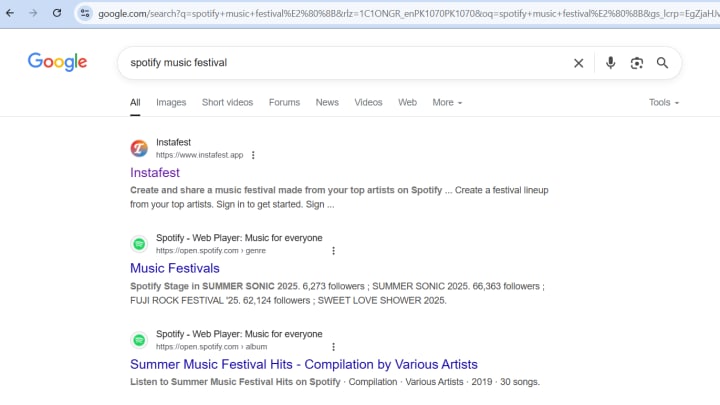Image resolution: width=720 pixels, height=405 pixels.
Task: Click Spotify favicon of Summer Music Festival Hits result
Action: (x=139, y=340)
